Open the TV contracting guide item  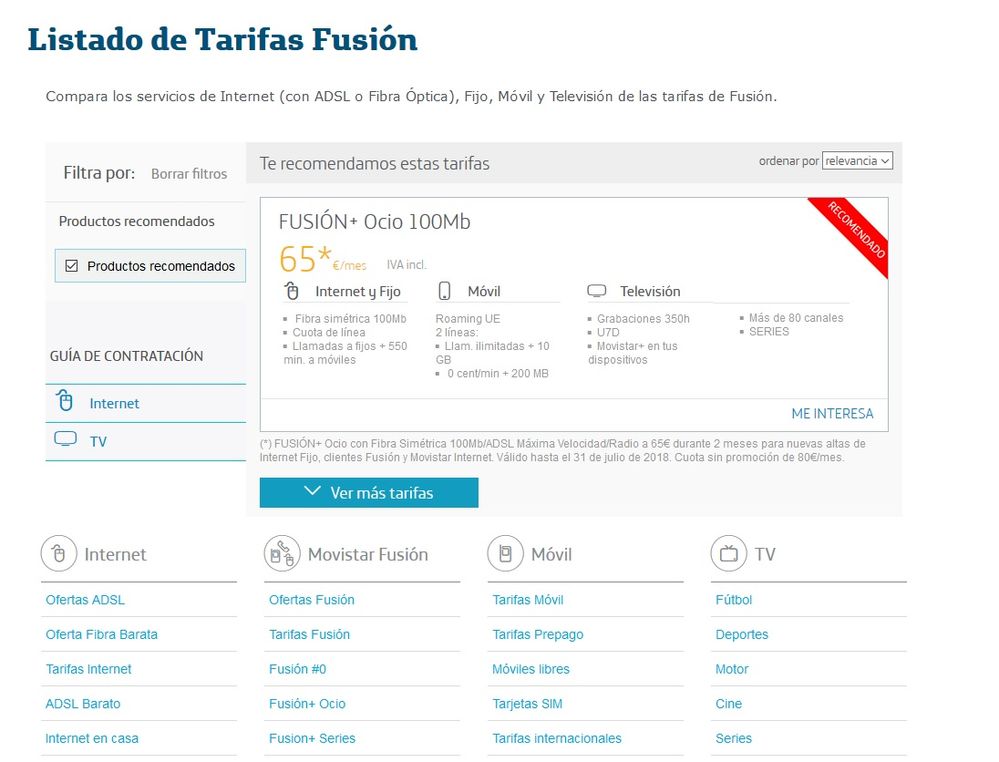[x=98, y=441]
